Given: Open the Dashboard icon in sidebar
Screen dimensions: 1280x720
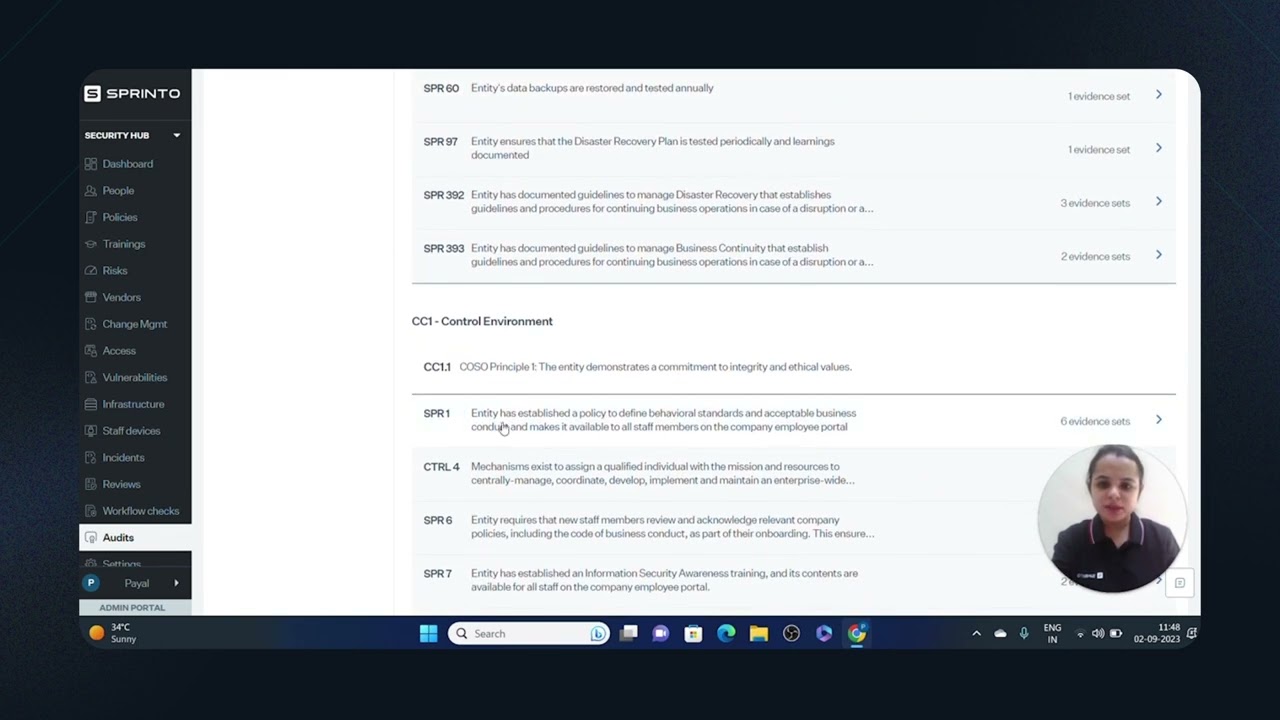Looking at the screenshot, I should click(91, 164).
